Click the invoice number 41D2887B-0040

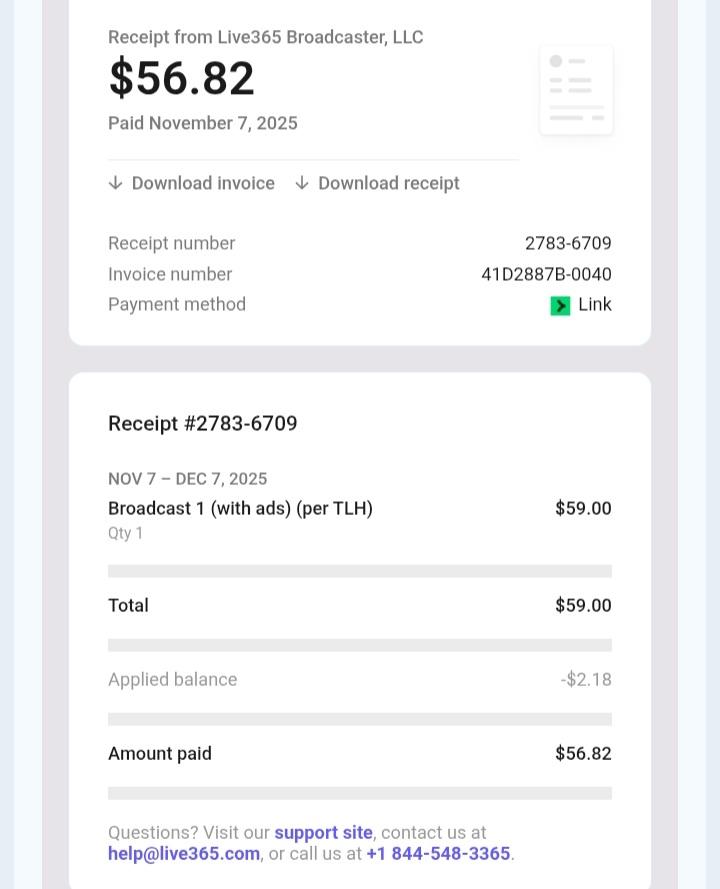pos(546,274)
